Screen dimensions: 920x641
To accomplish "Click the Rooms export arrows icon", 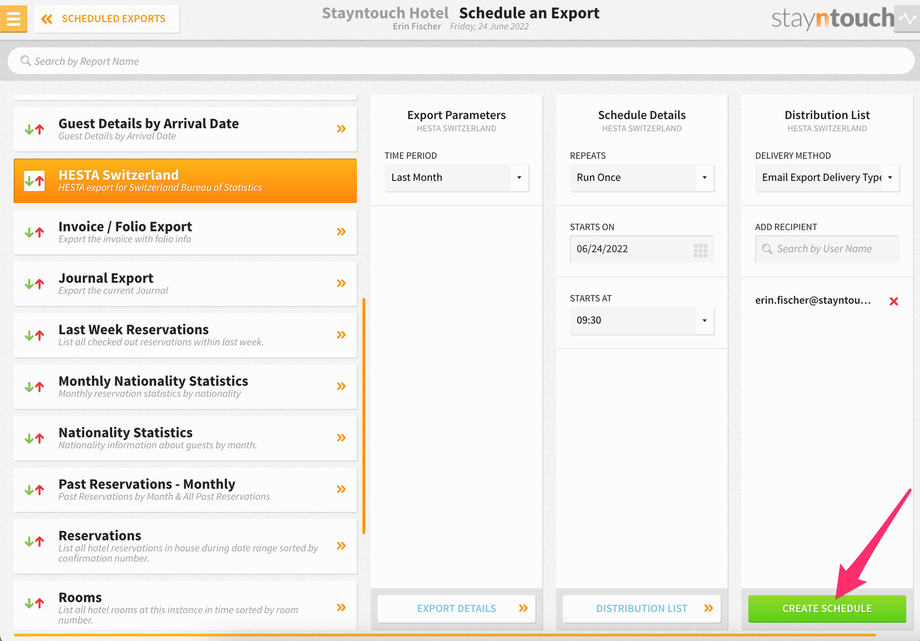I will pos(34,603).
